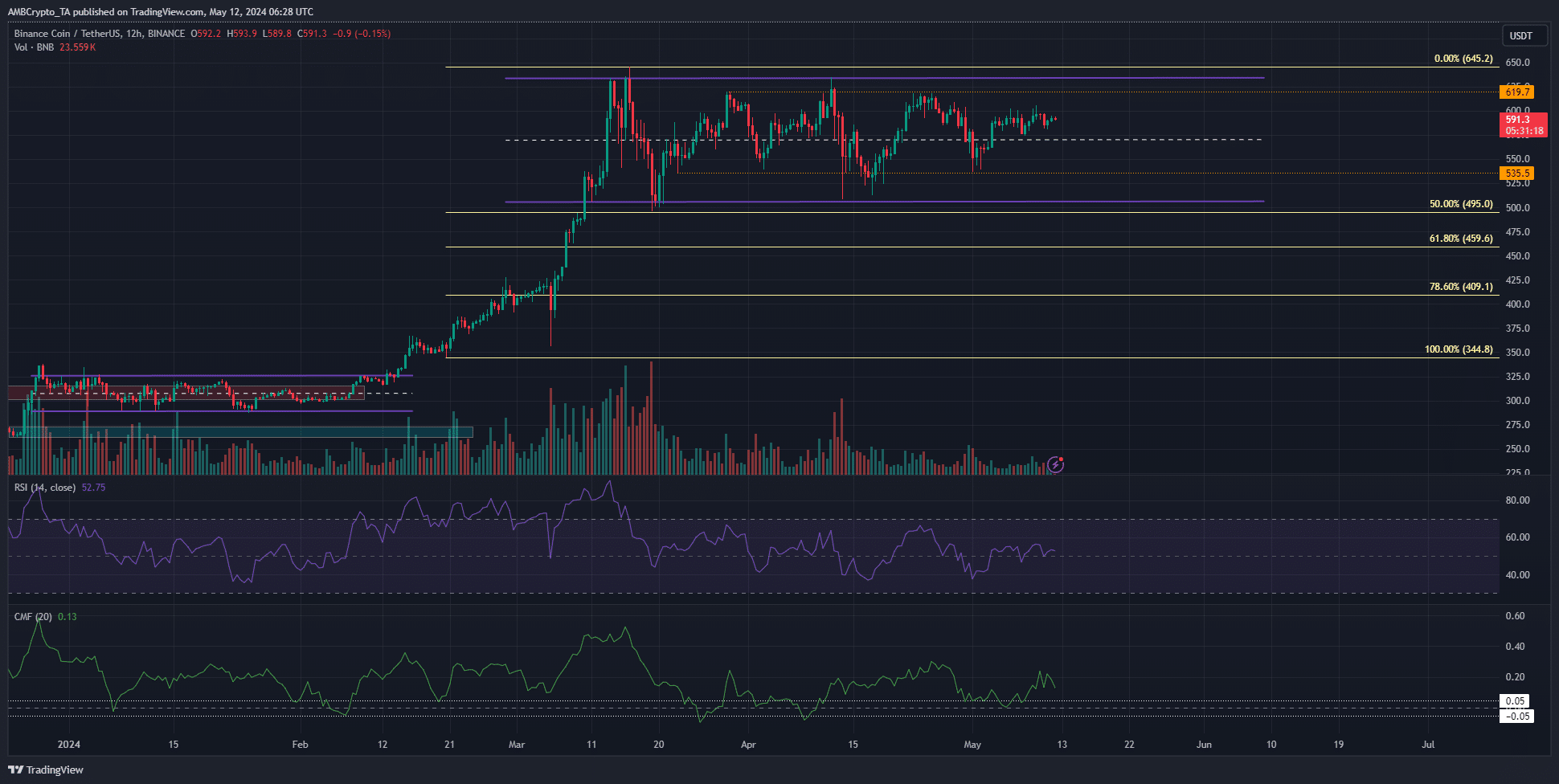The image size is (1559, 784).
Task: Click the 650.0 price axis label
Action: click(1517, 63)
